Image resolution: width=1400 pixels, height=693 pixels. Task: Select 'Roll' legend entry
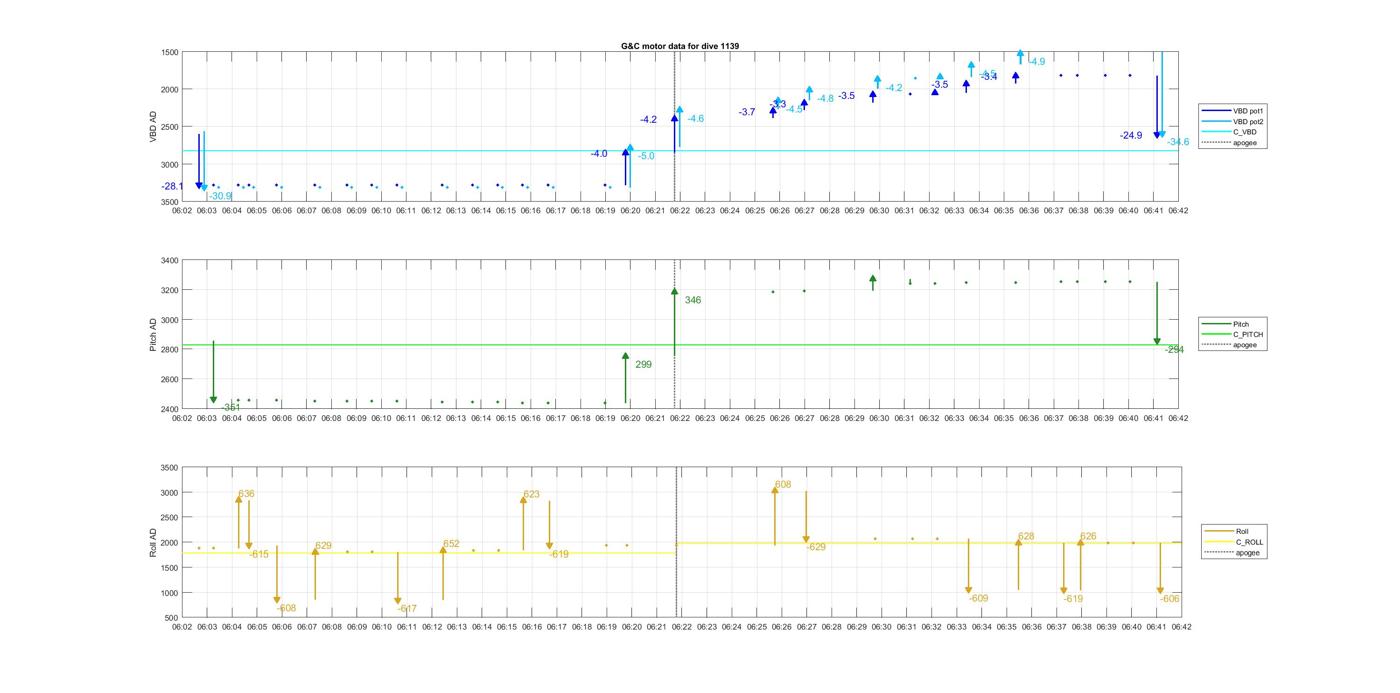tap(1243, 531)
